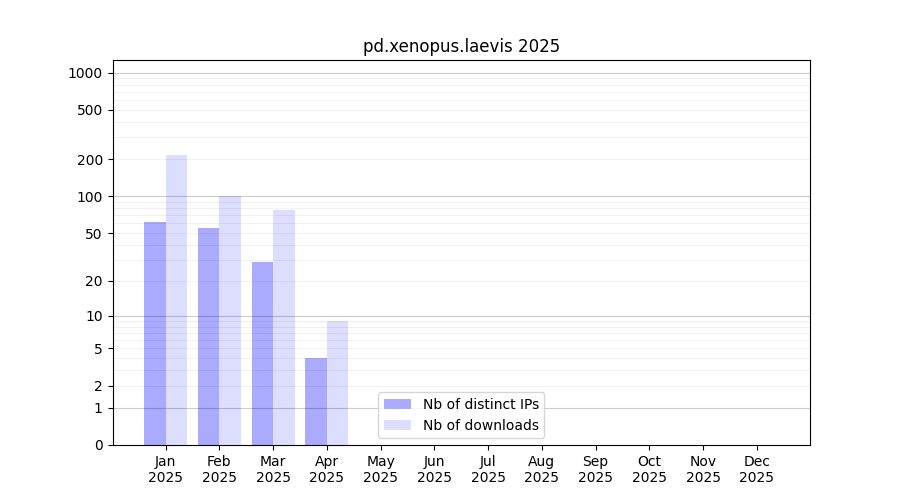
Task: Select the February downloads bar
Action: point(230,320)
